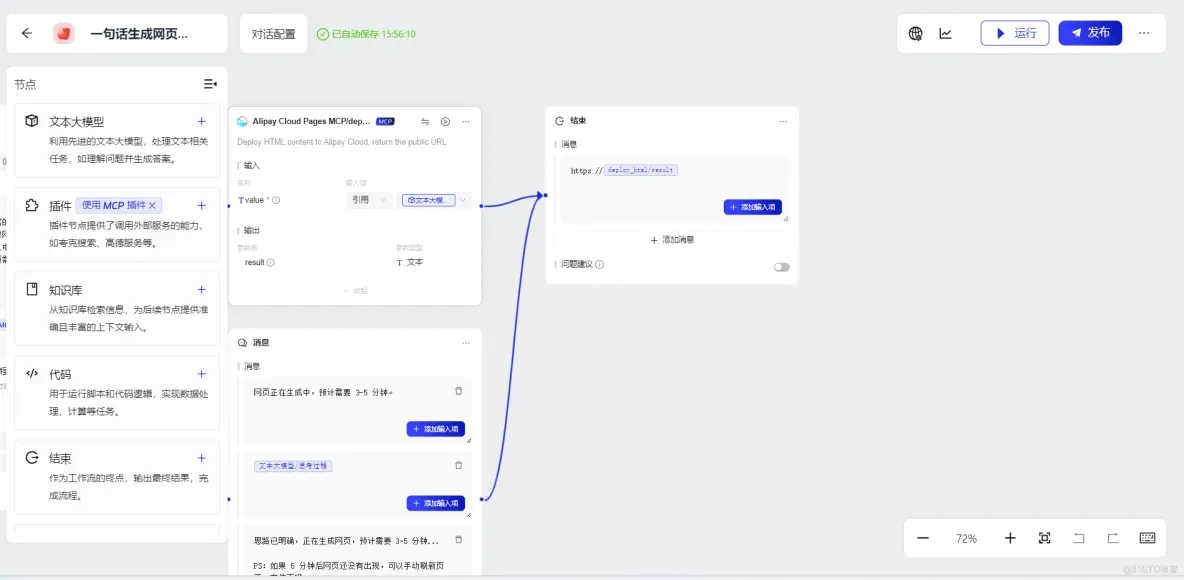Add a 知识库 node with plus

point(202,289)
